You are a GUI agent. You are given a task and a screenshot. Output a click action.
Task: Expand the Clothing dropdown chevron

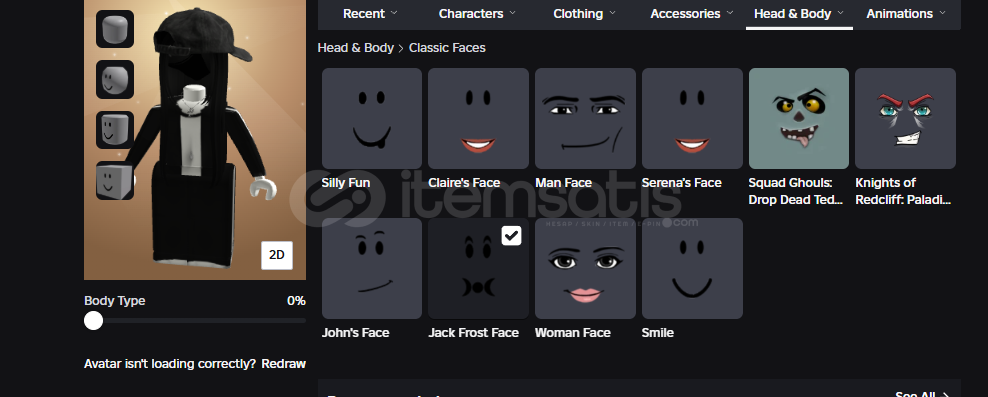point(612,13)
